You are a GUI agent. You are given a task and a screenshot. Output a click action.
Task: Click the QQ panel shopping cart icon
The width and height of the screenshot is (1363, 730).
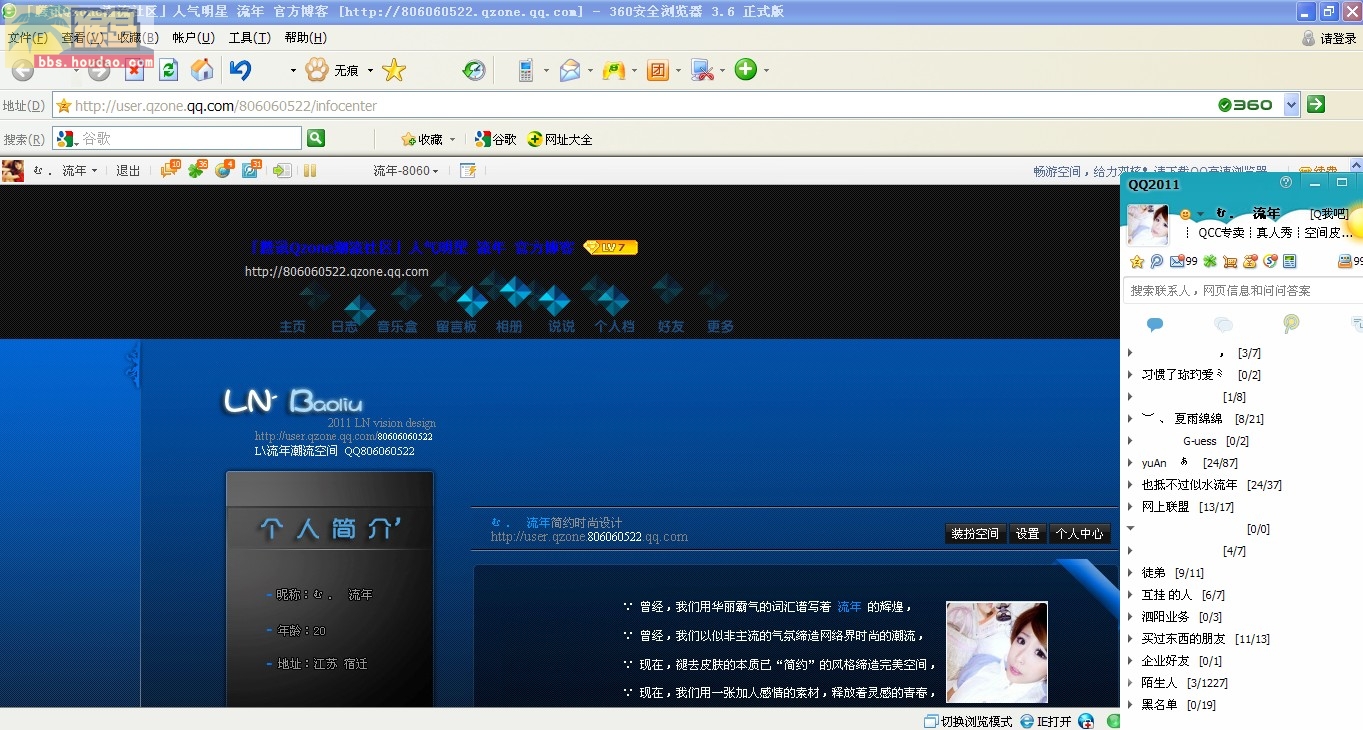pos(1230,261)
